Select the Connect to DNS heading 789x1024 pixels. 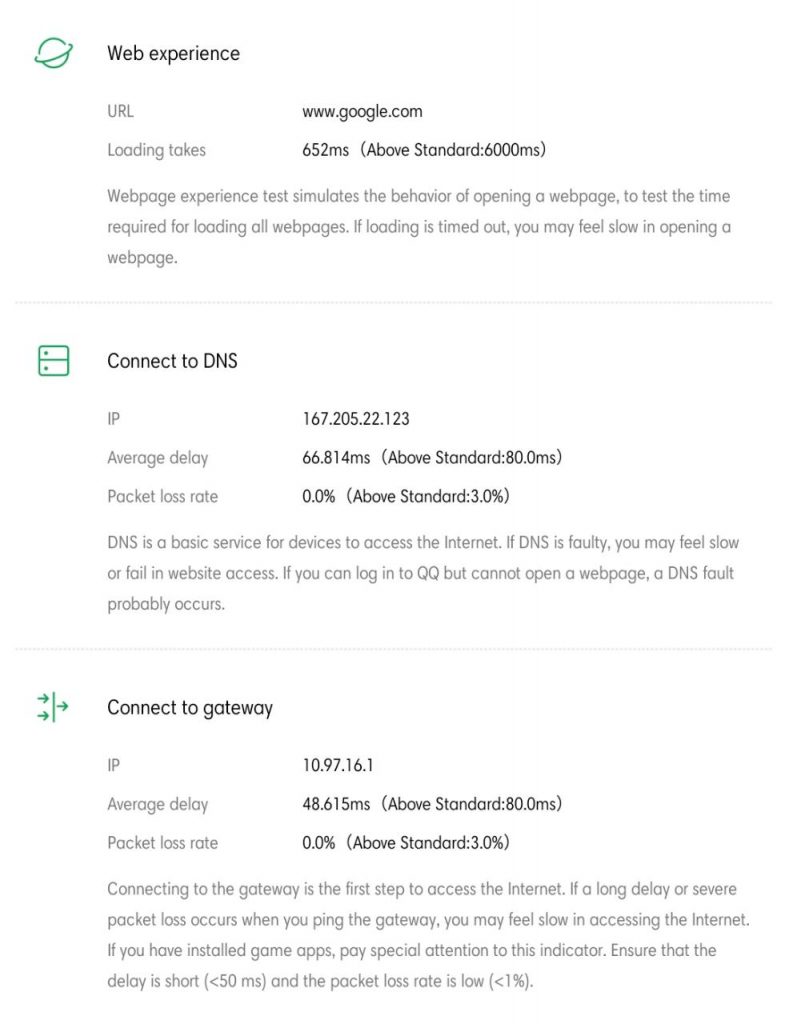172,361
